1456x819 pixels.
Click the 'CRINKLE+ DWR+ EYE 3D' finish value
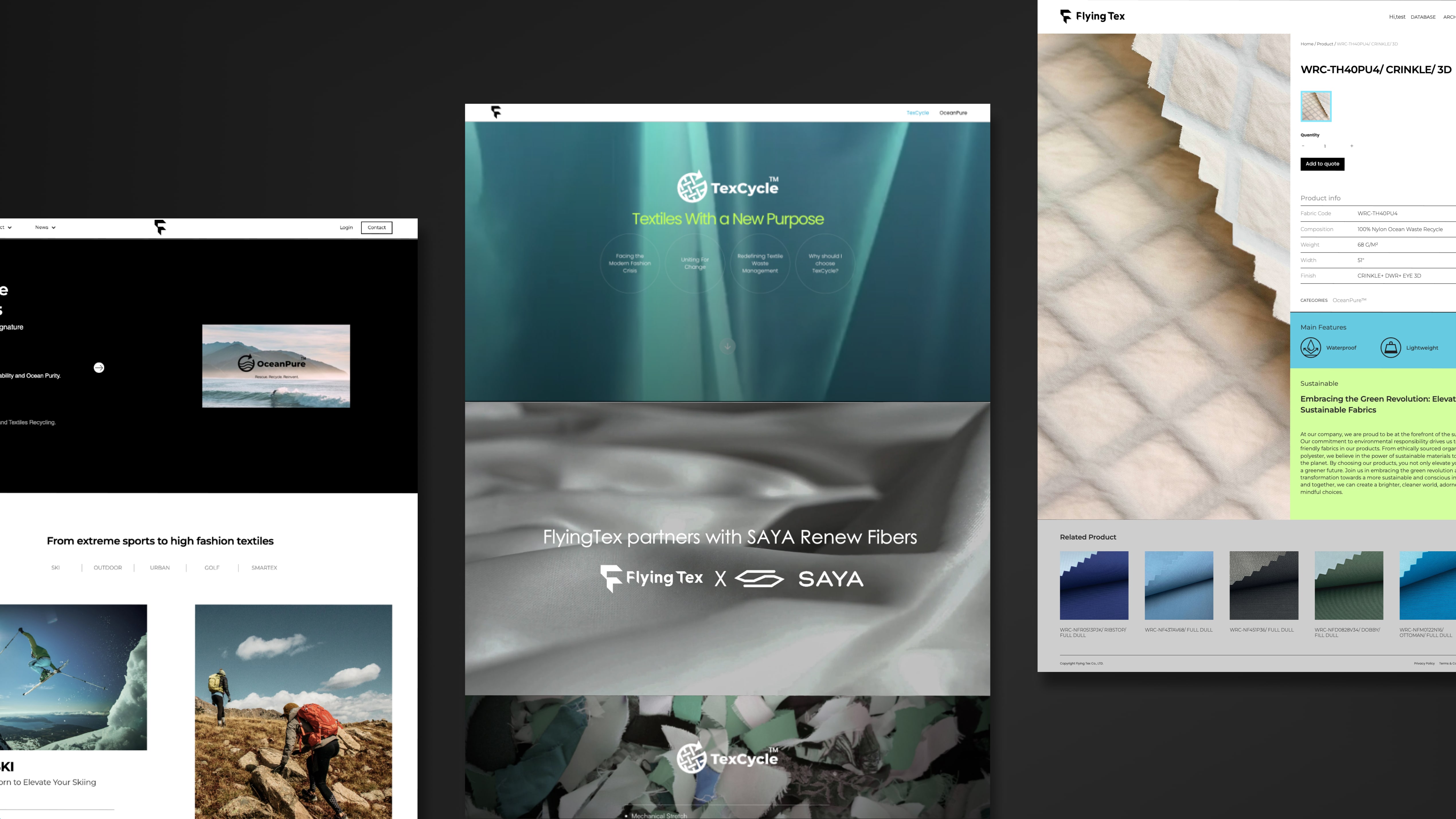(1389, 276)
